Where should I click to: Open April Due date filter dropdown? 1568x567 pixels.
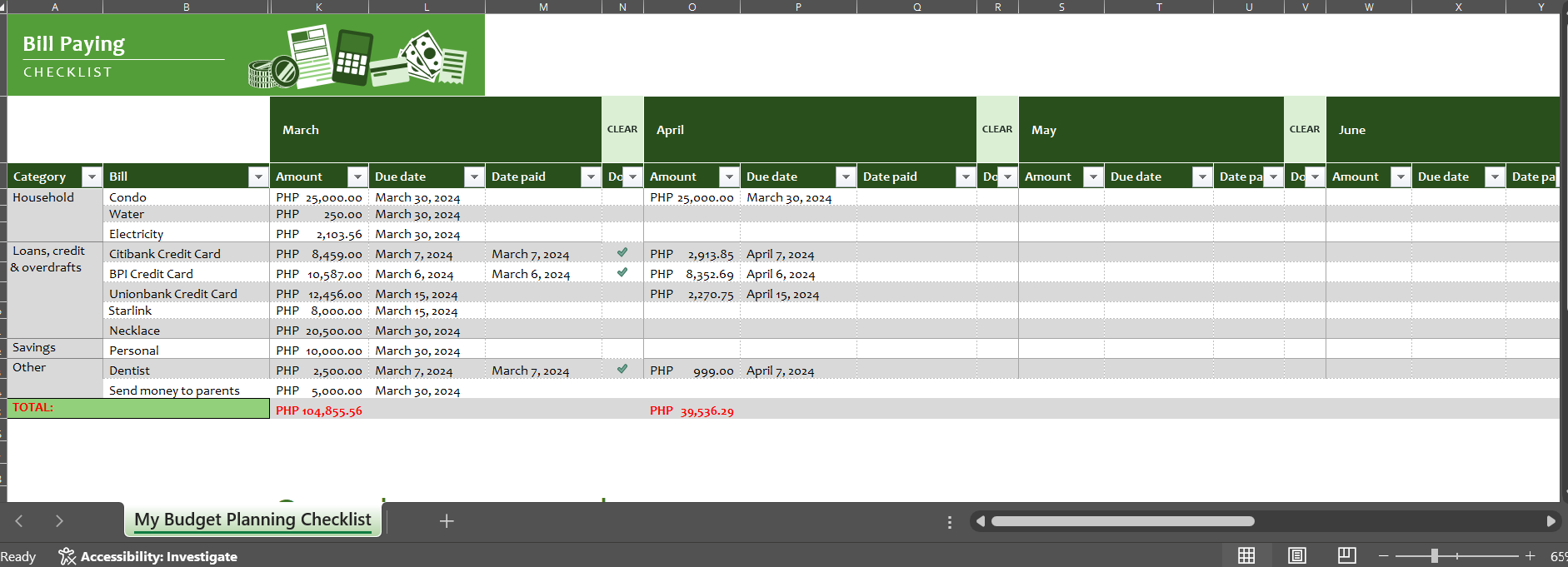pos(846,177)
